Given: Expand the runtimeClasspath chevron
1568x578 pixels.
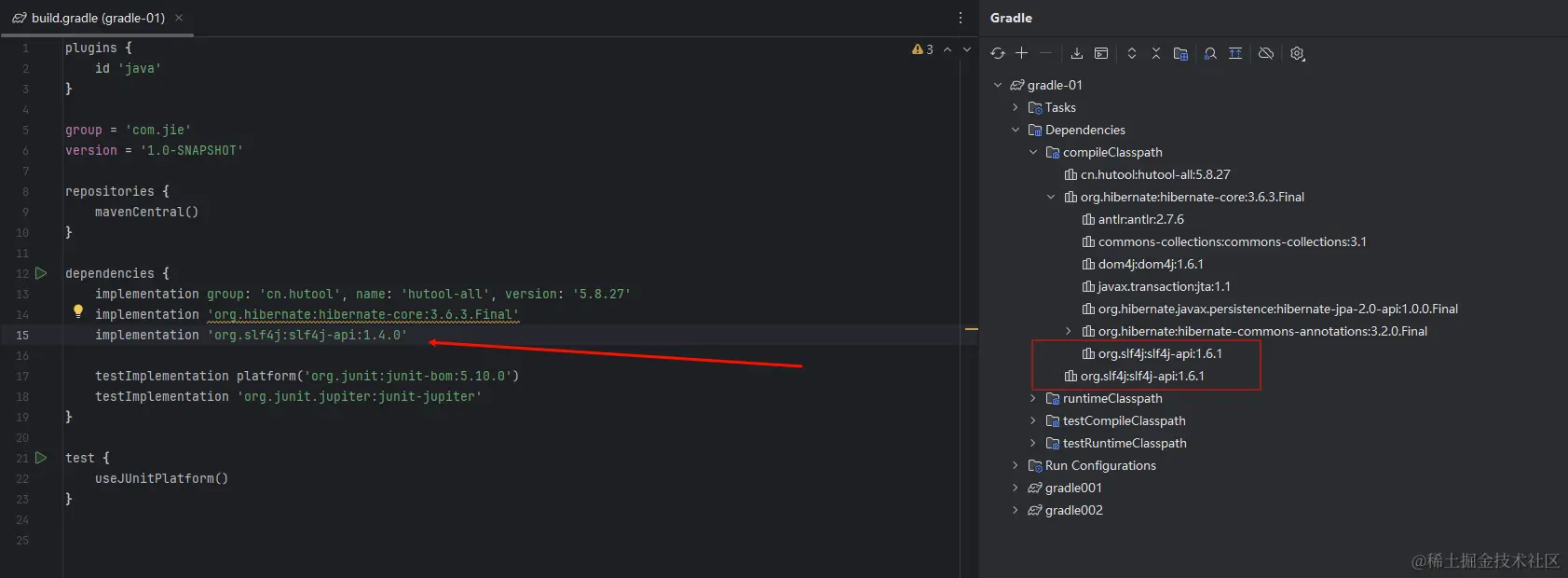Looking at the screenshot, I should click(1033, 398).
